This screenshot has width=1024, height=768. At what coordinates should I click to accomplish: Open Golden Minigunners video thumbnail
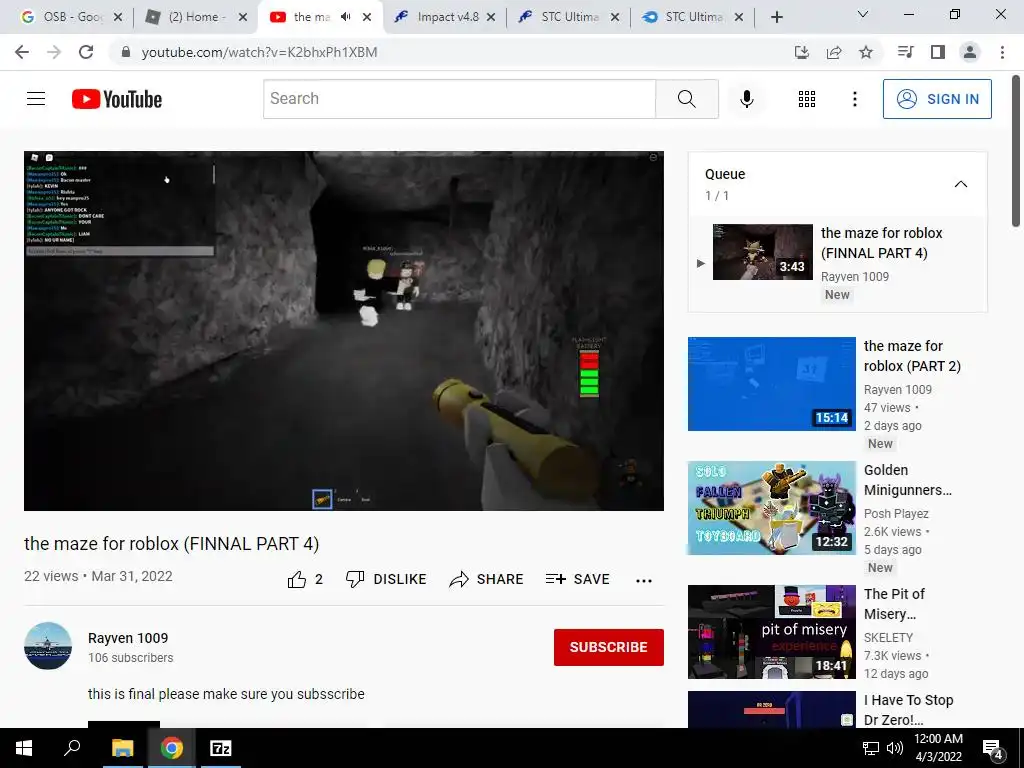tap(771, 508)
